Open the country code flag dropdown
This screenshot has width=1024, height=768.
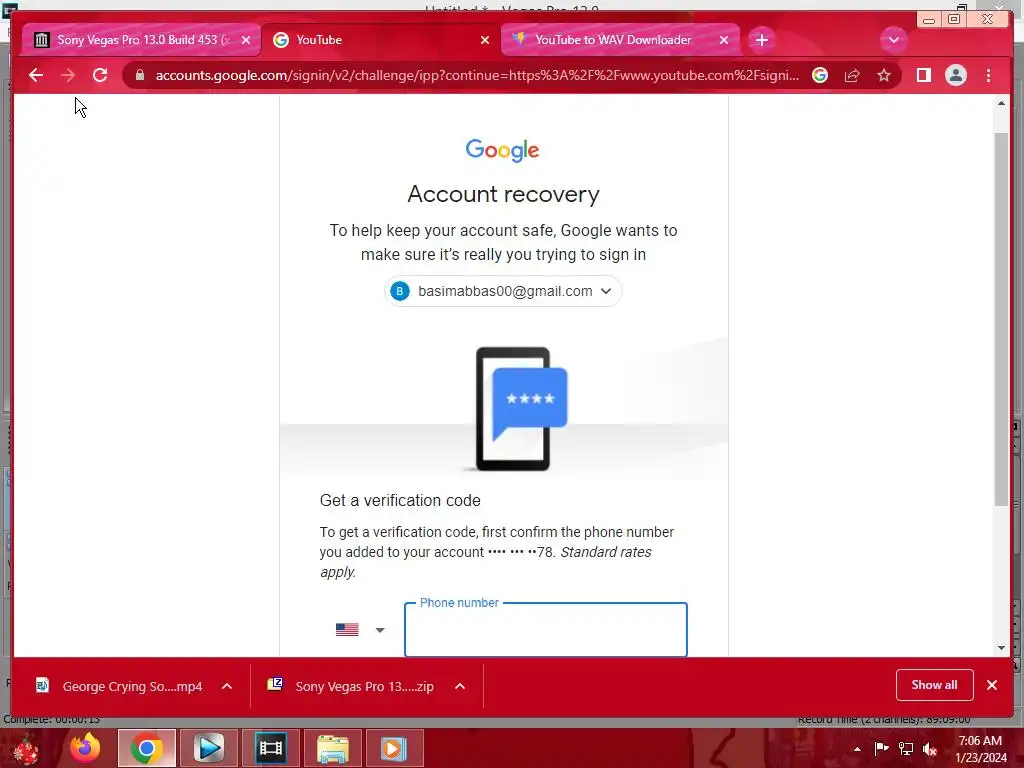coord(360,630)
